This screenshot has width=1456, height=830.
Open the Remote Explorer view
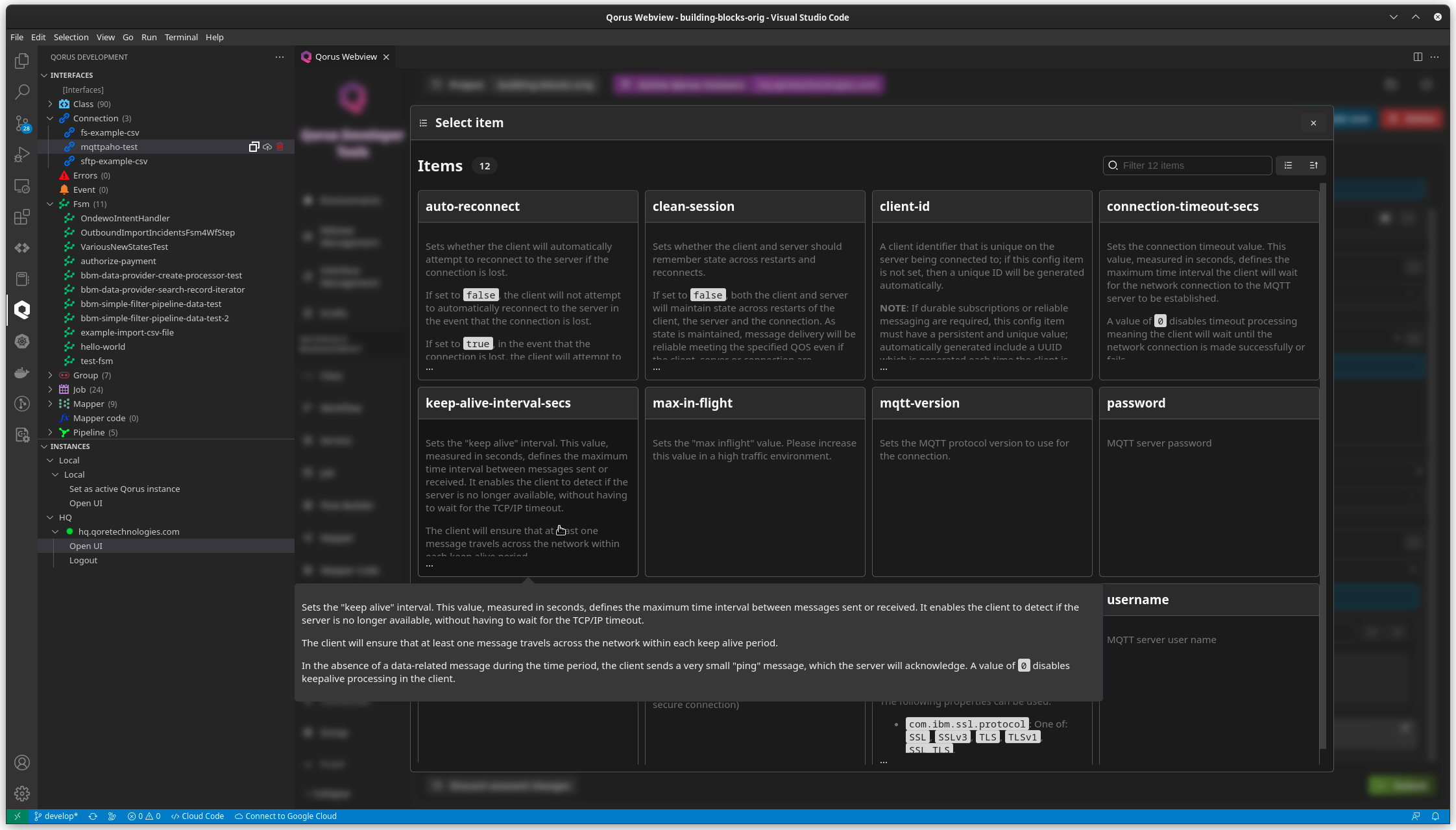tap(22, 186)
